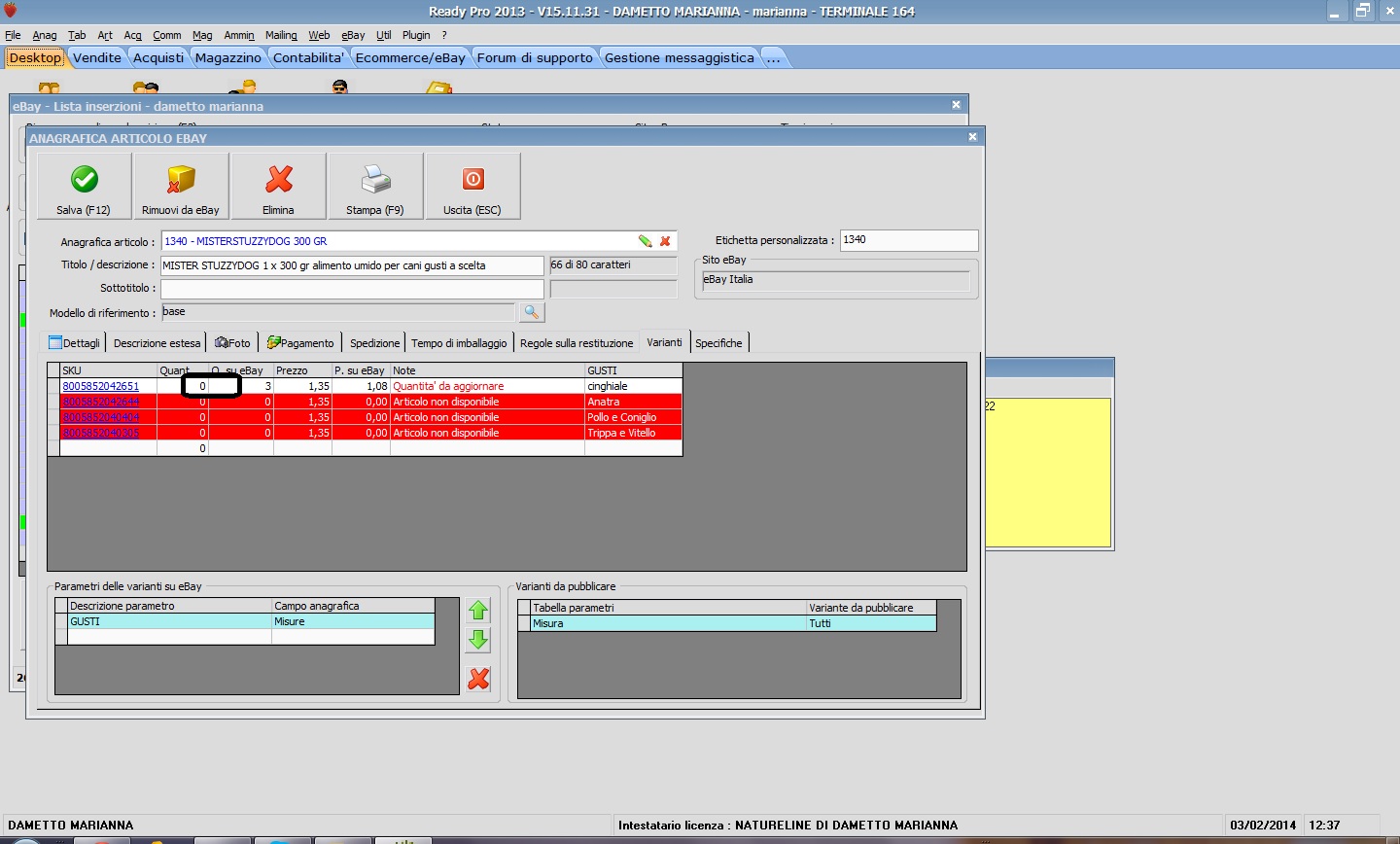Screen dimensions: 1400x844
Task: Move the variant parameter up with the green arrow
Action: (478, 611)
